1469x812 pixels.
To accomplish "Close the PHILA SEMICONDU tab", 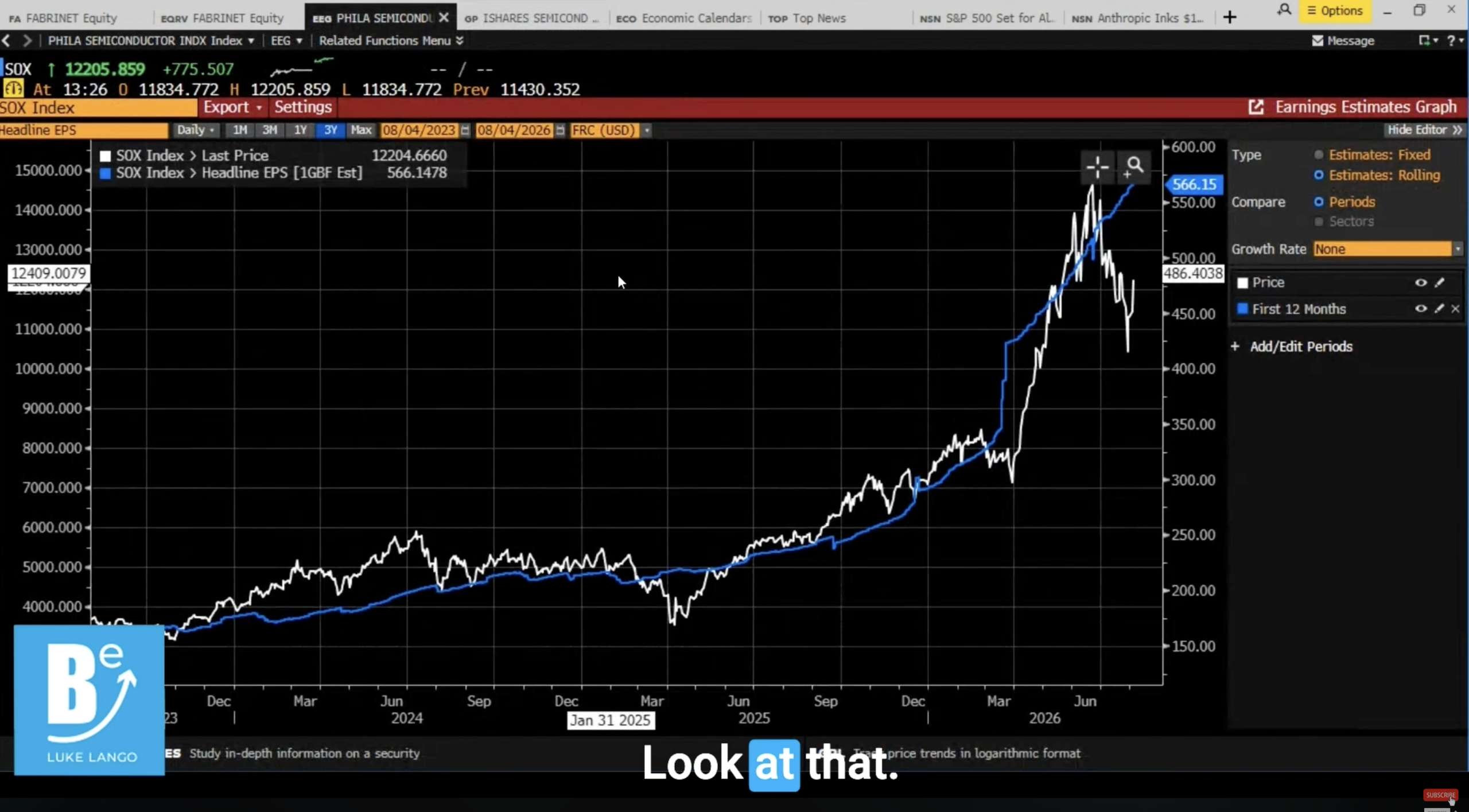I will [x=444, y=18].
